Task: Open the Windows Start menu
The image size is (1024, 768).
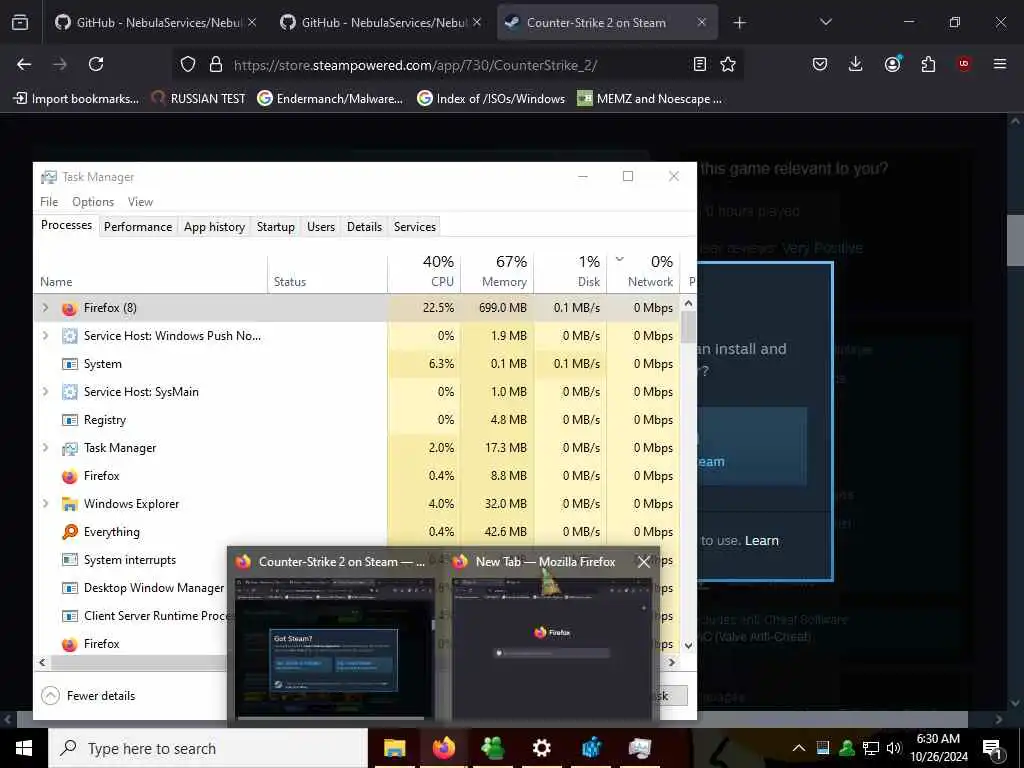Action: coord(24,748)
